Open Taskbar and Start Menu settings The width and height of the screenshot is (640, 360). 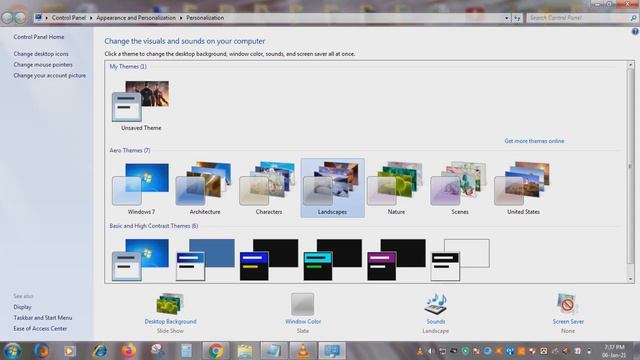[42, 318]
